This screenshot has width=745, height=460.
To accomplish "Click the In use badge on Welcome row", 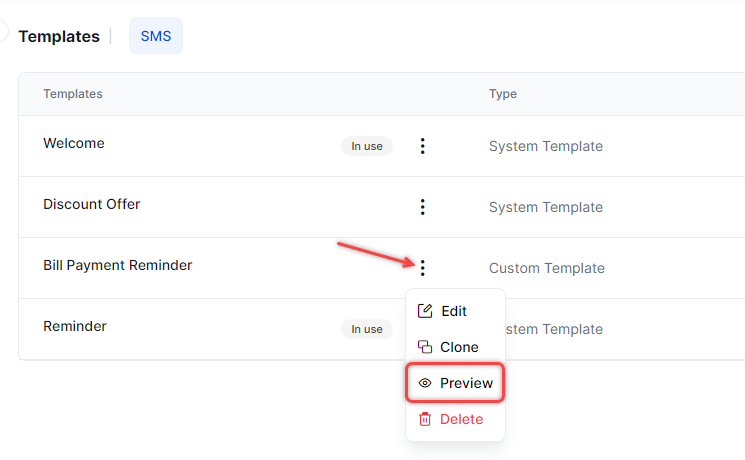I will [x=366, y=146].
